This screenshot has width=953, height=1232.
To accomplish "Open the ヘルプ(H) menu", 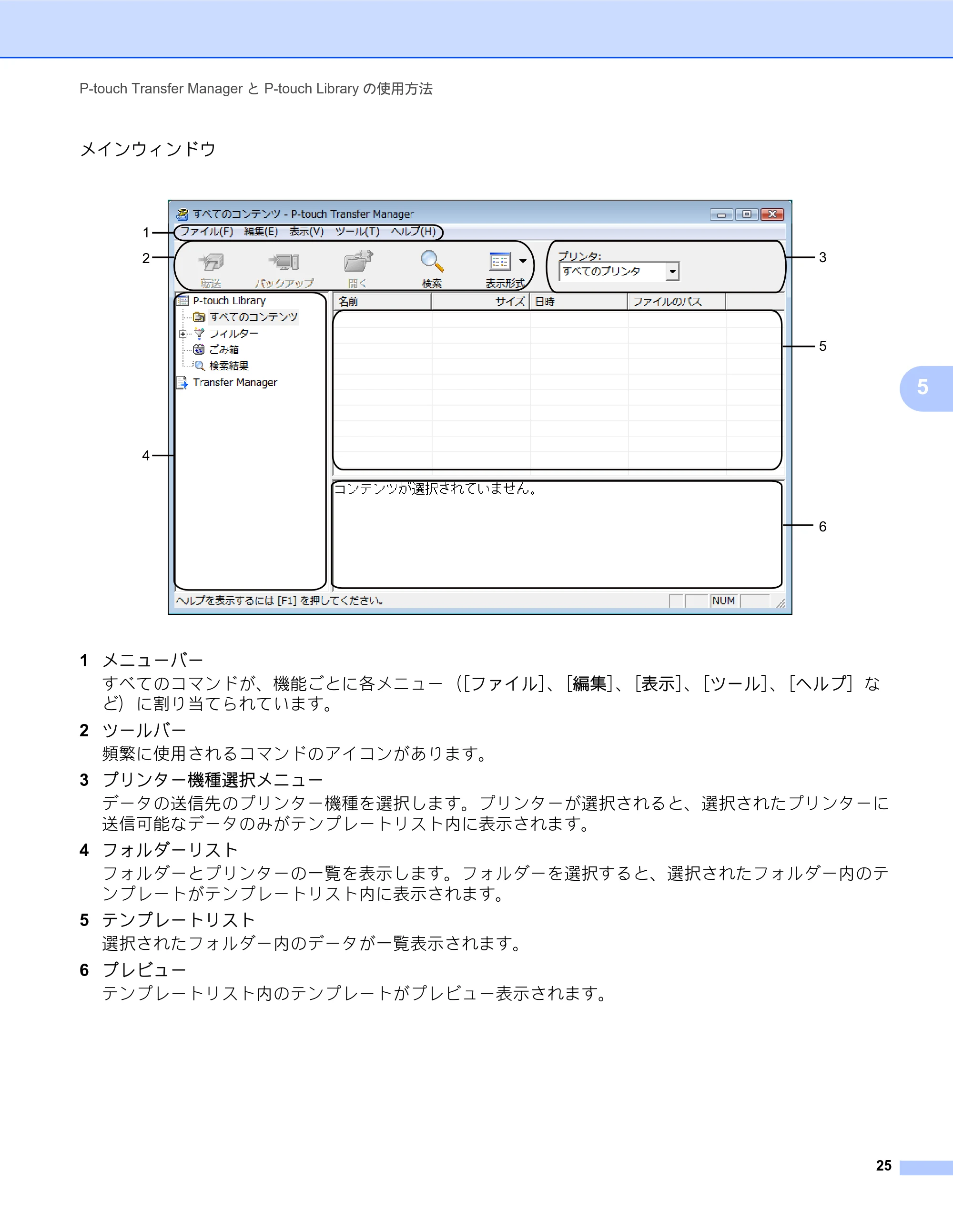I will pyautogui.click(x=413, y=231).
